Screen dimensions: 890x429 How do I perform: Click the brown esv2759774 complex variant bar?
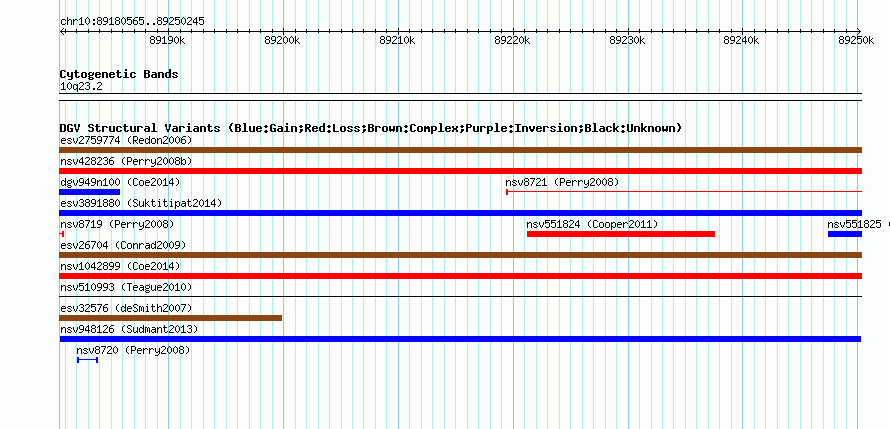(x=460, y=150)
